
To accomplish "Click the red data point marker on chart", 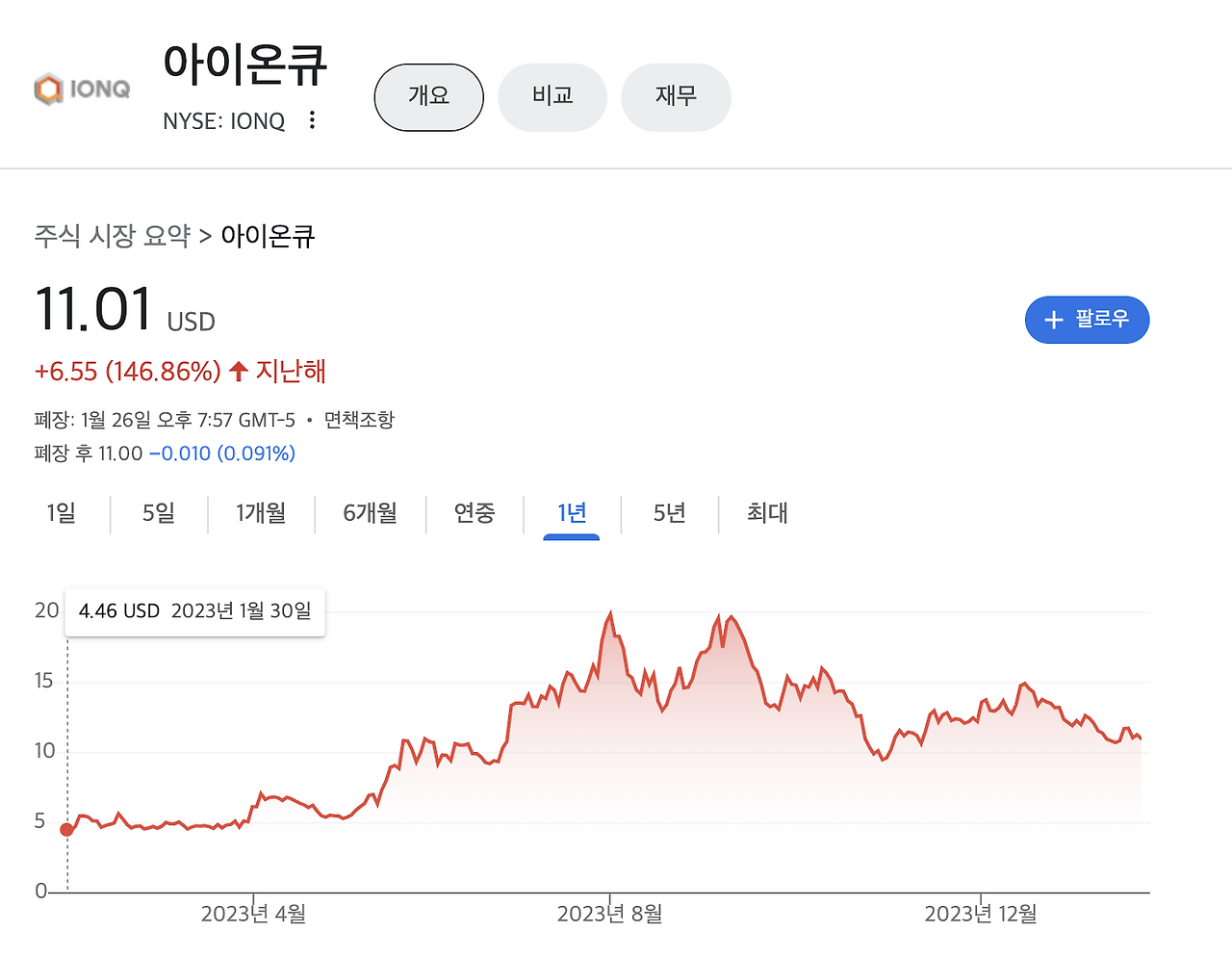I will (x=66, y=830).
